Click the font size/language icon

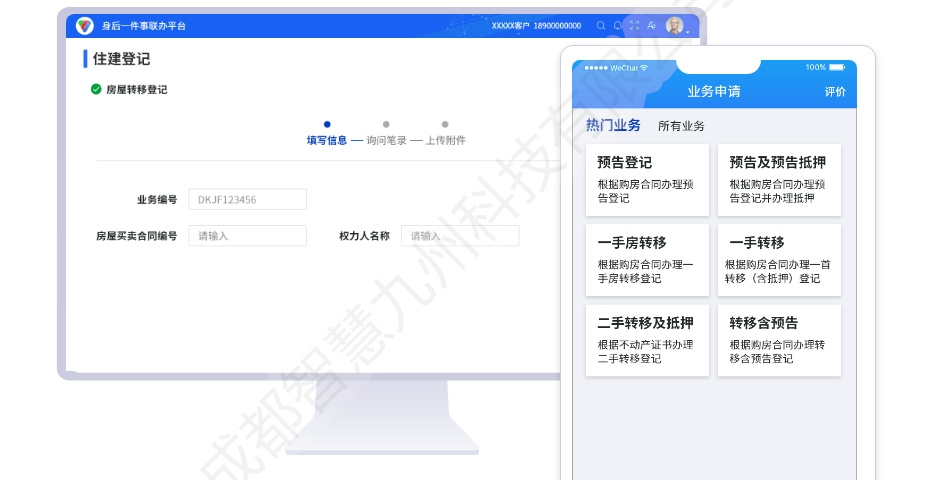coord(651,26)
